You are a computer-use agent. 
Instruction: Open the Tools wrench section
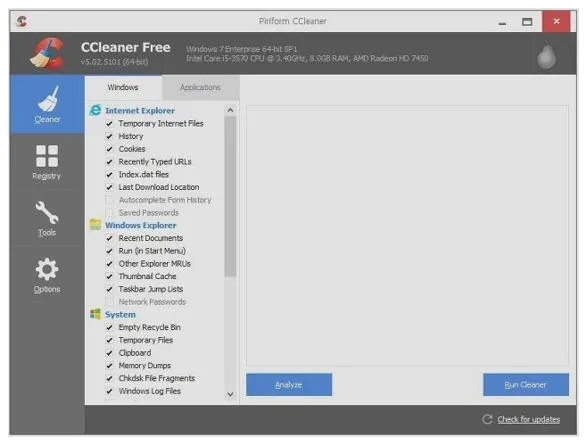(47, 219)
